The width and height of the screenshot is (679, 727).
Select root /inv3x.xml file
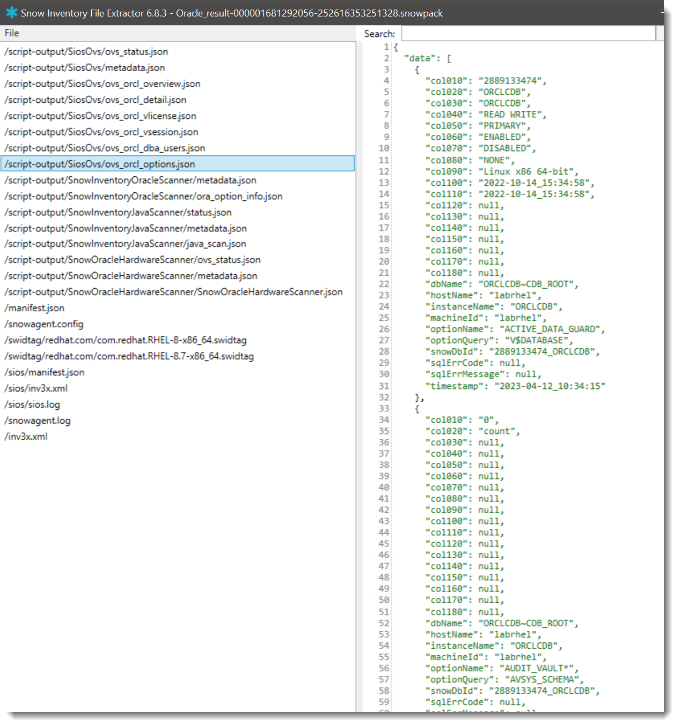[26, 437]
